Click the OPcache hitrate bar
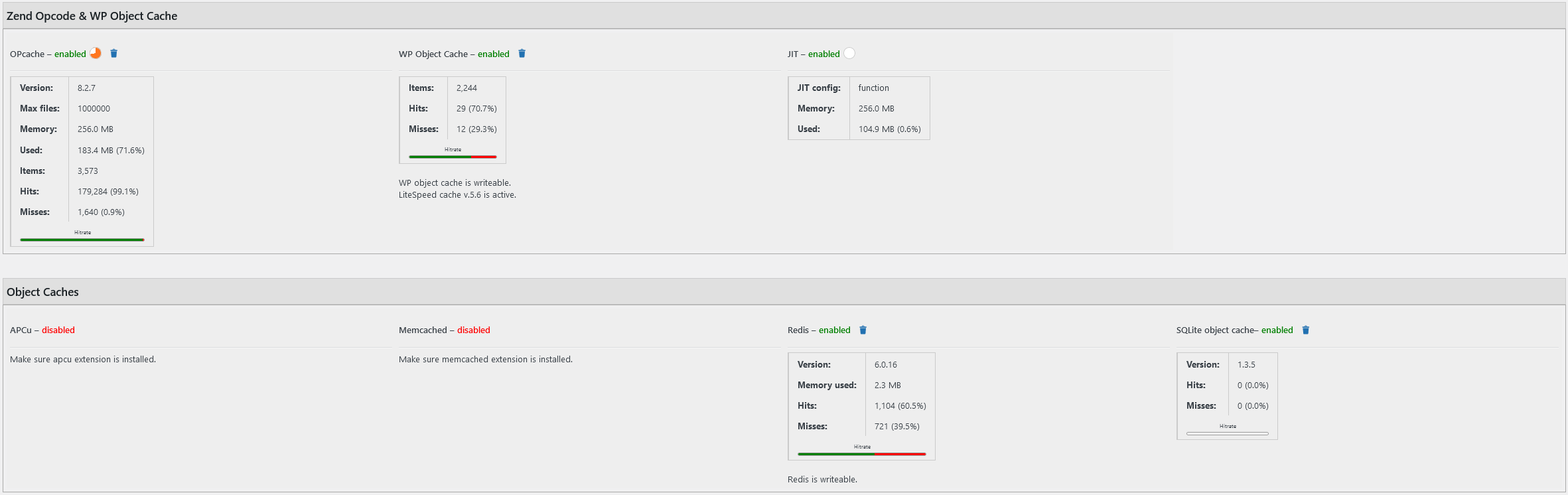The image size is (1568, 495). pos(82,240)
